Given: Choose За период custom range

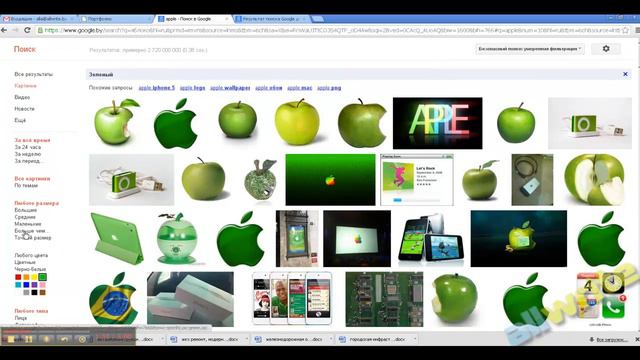Looking at the screenshot, I should (28, 161).
